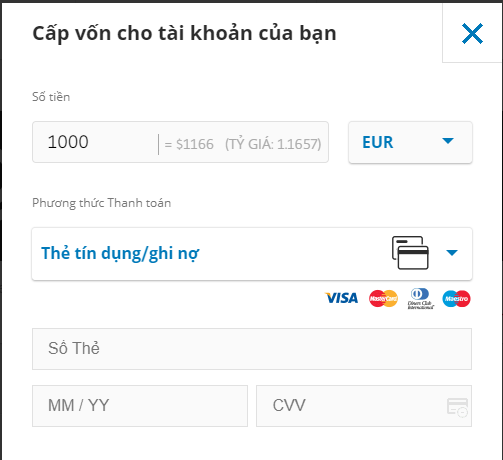The width and height of the screenshot is (503, 460).
Task: Click the converted amount = $1166 text
Action: 189,144
